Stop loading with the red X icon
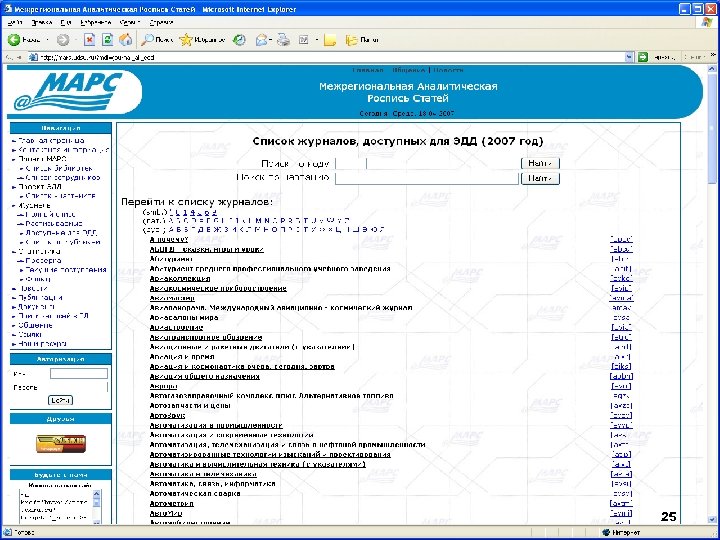 tap(90, 40)
